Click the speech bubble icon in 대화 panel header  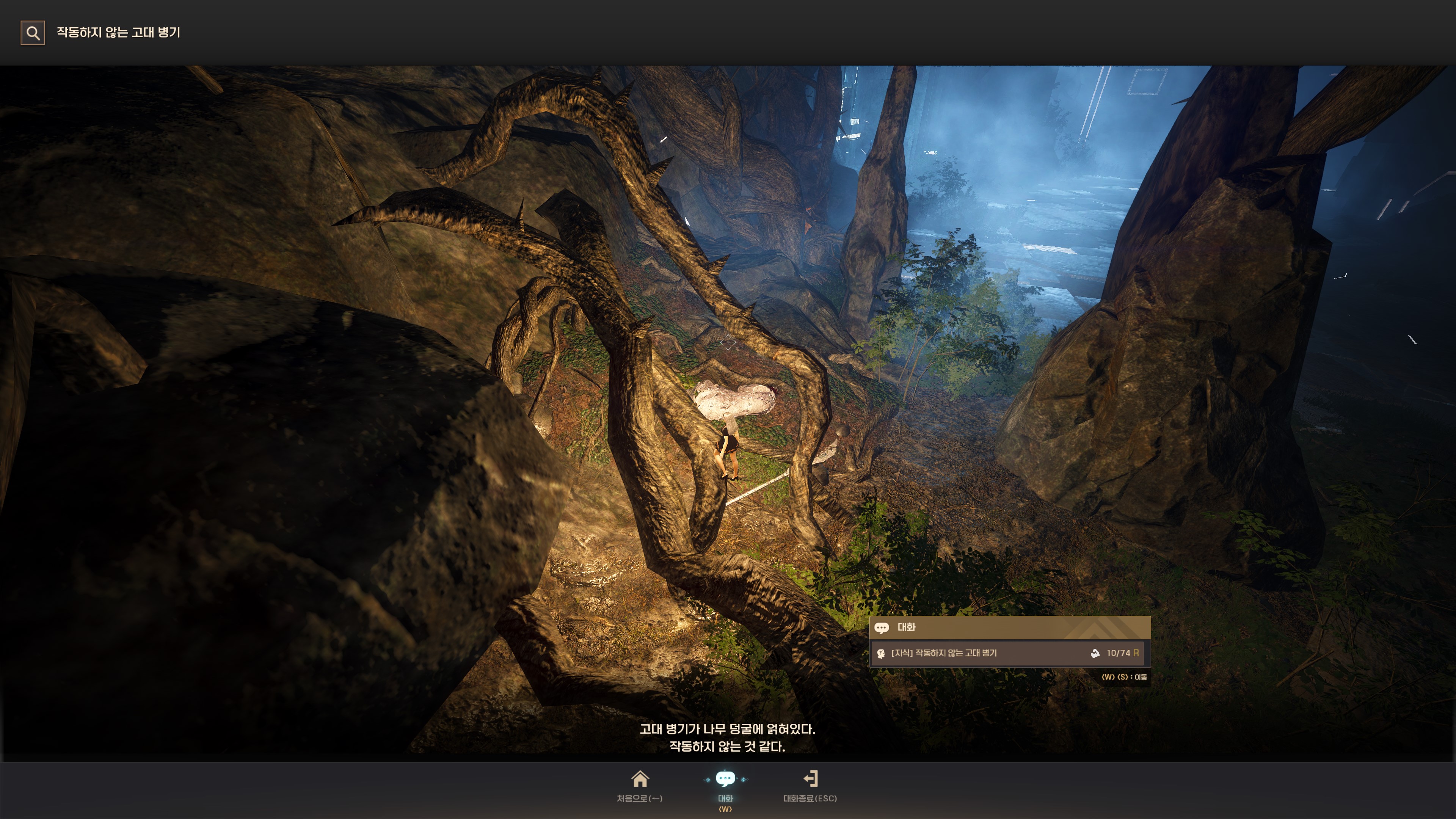pos(881,628)
